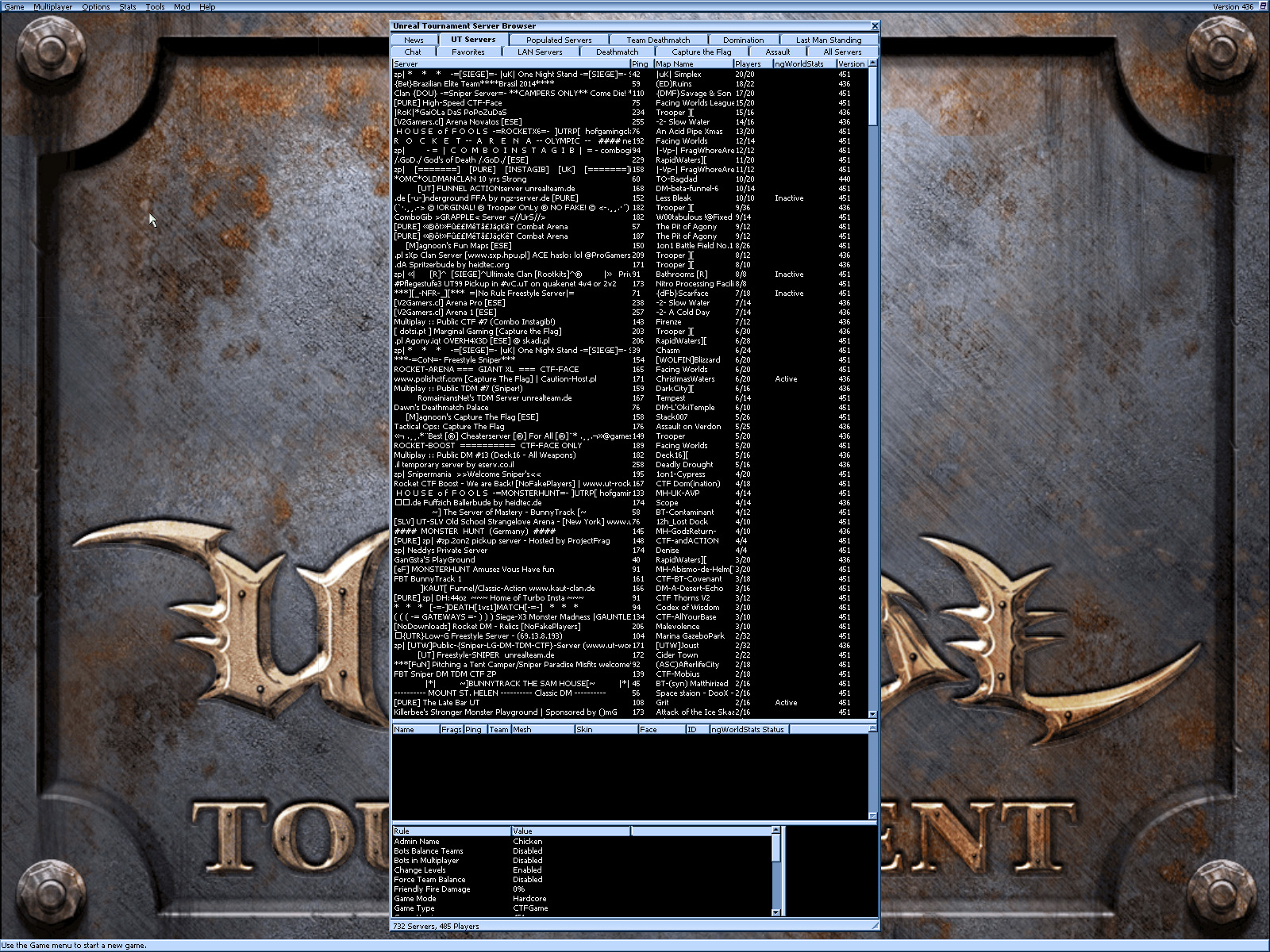Select God's of Death [ESE] server
This screenshot has width=1270, height=952.
coord(630,159)
